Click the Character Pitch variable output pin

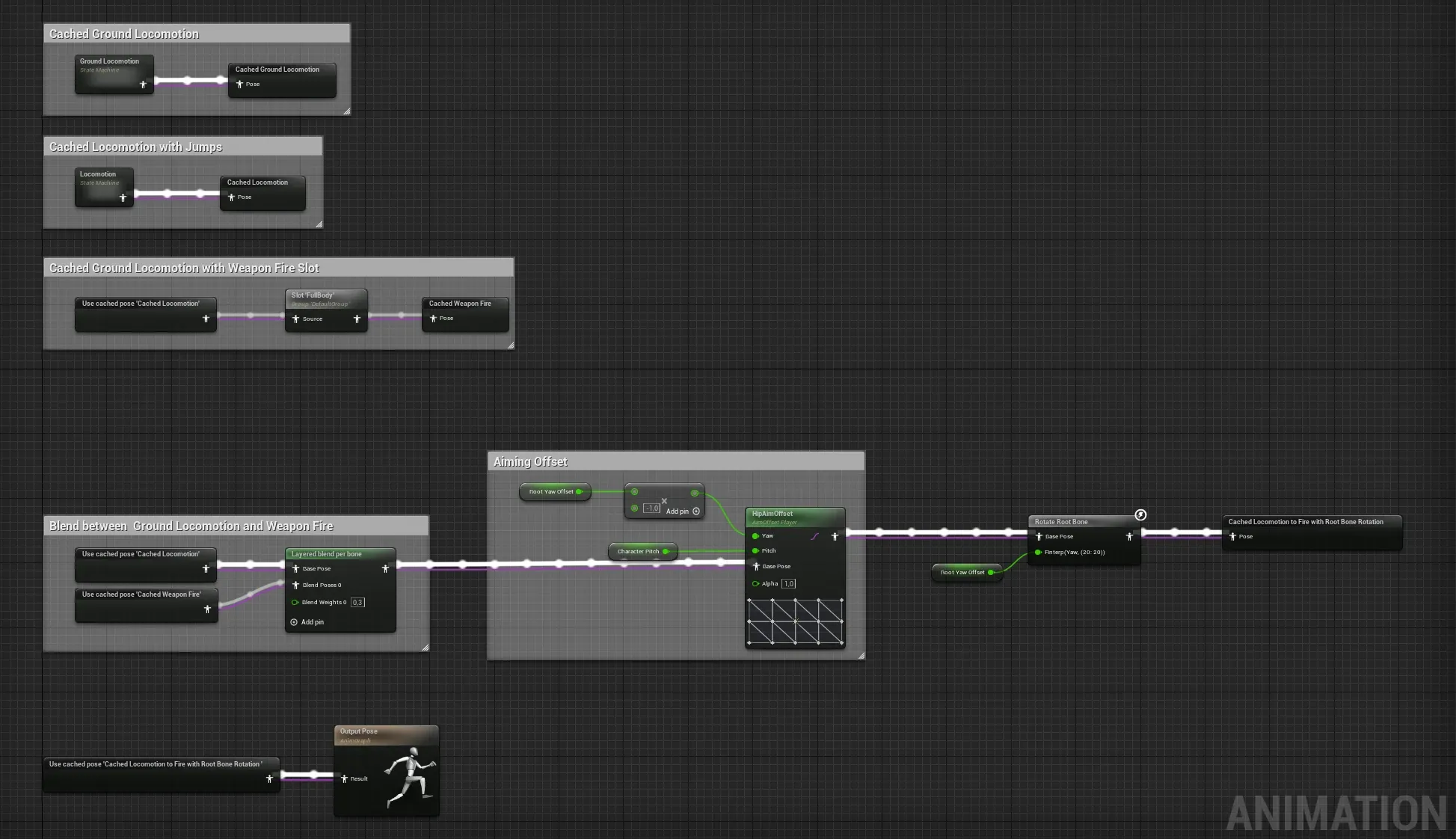[665, 551]
